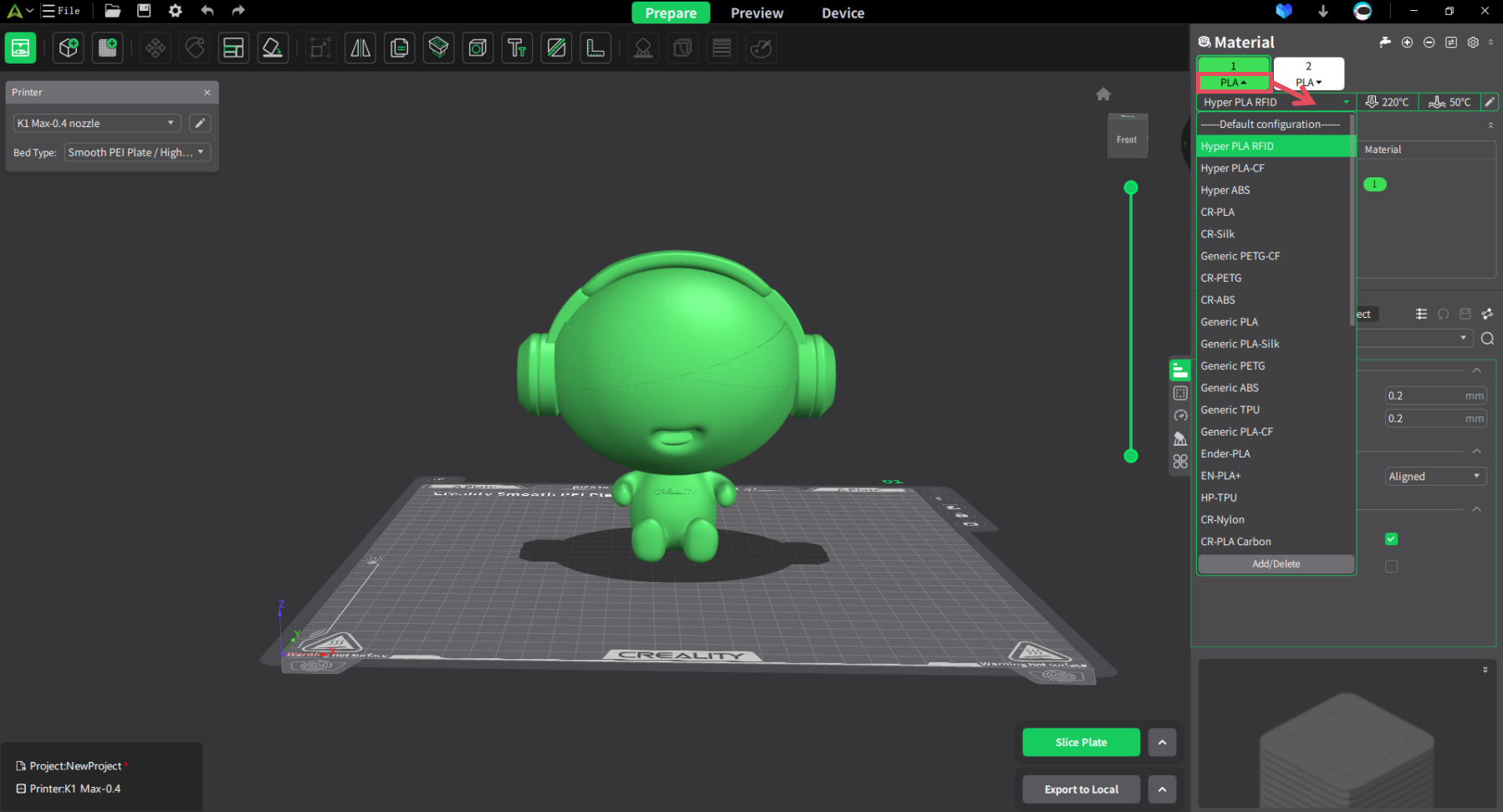Click the Lay on face tool
The height and width of the screenshot is (812, 1503).
[273, 48]
